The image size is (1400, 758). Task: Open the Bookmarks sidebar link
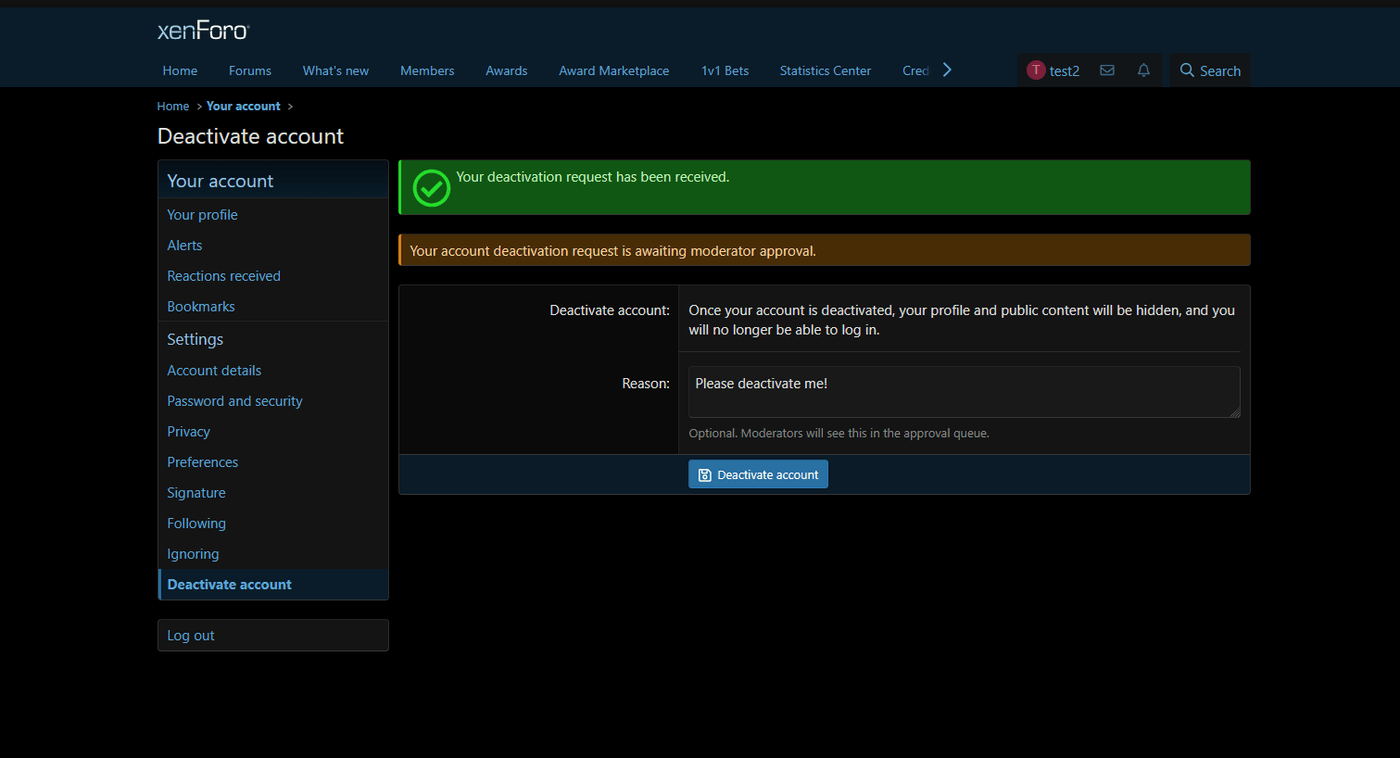[201, 307]
